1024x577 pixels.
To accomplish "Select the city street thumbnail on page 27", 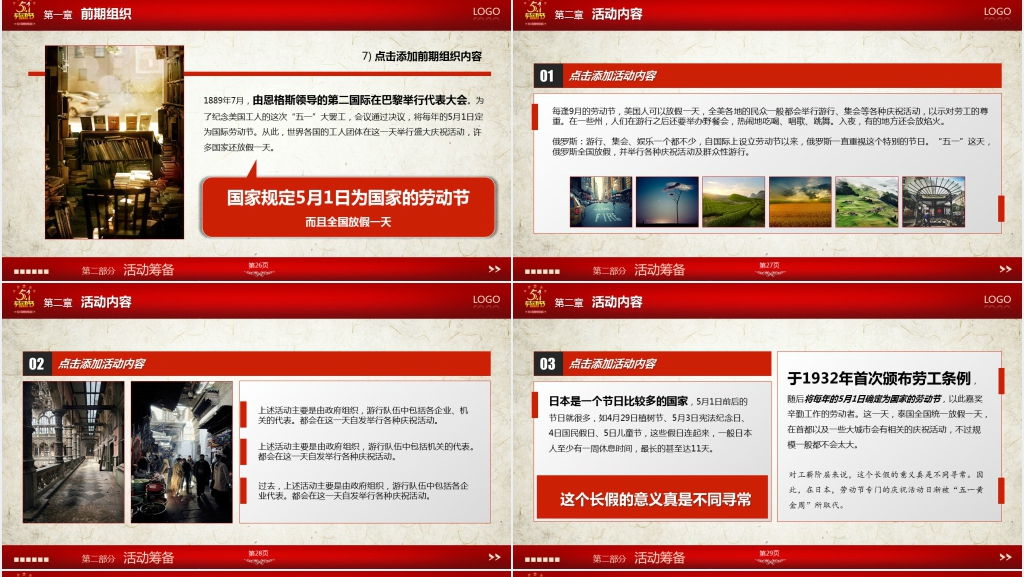I will coord(600,202).
